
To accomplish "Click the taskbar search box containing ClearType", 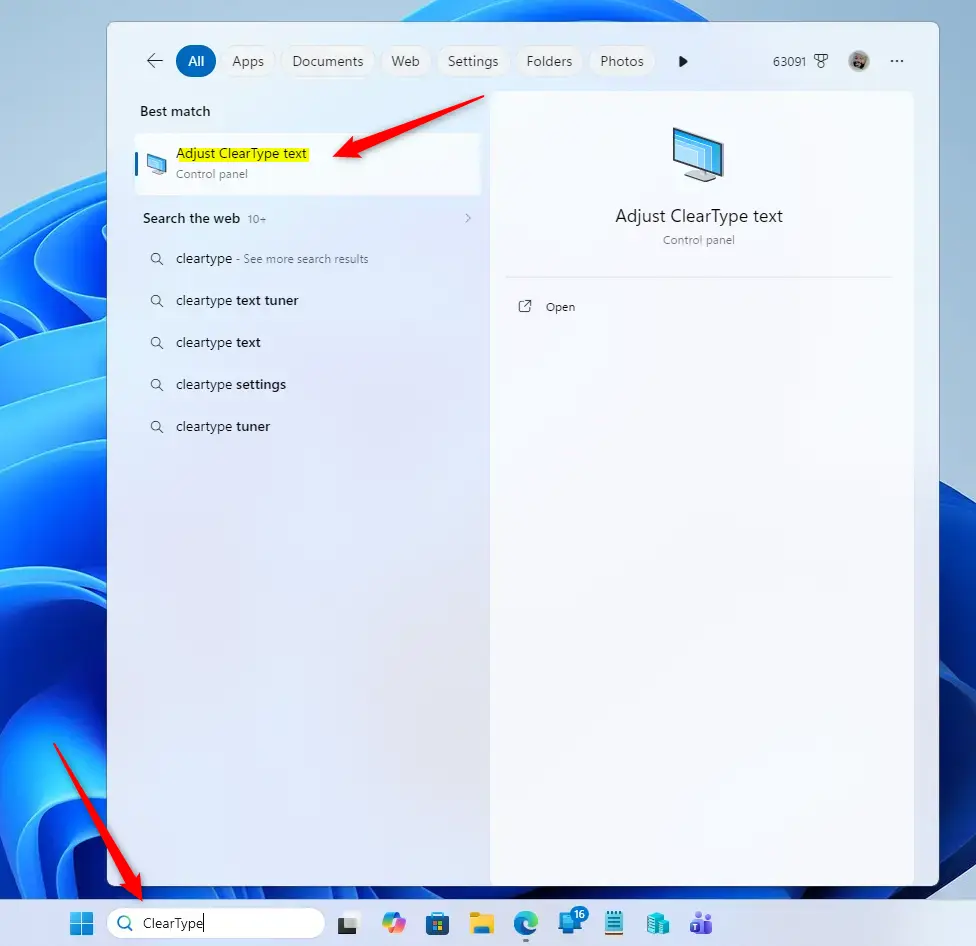I will coord(216,923).
